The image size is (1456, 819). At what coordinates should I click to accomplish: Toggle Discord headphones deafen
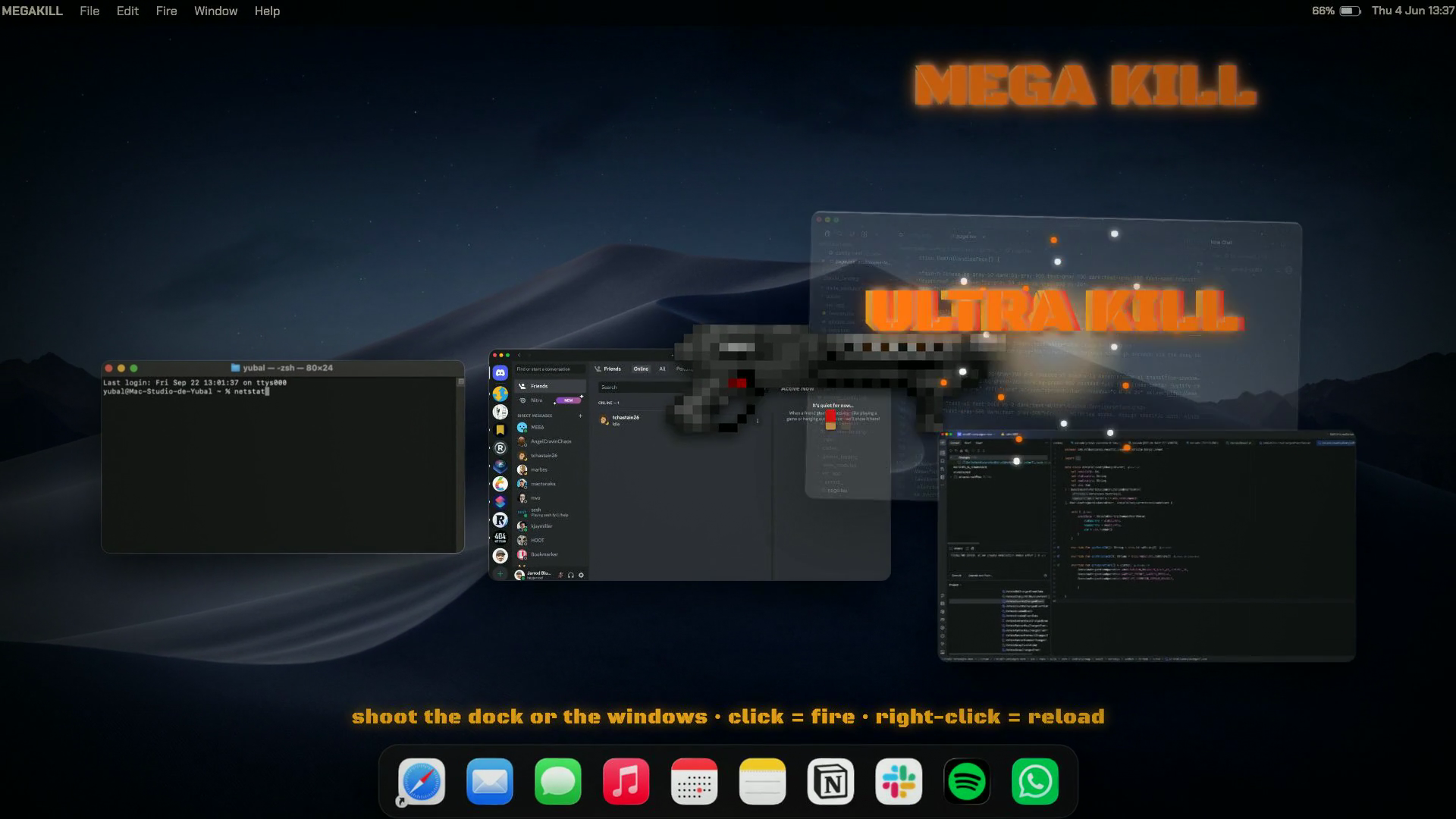pyautogui.click(x=571, y=575)
